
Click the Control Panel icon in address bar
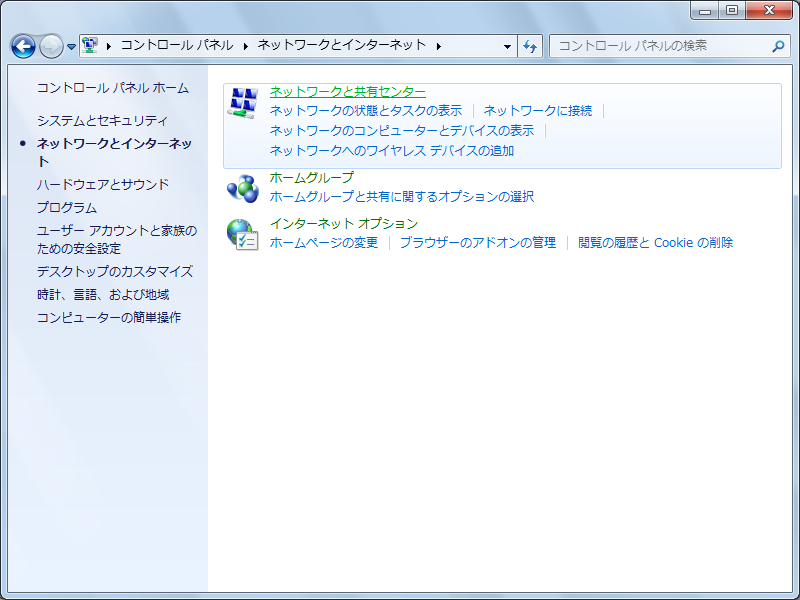click(x=90, y=45)
